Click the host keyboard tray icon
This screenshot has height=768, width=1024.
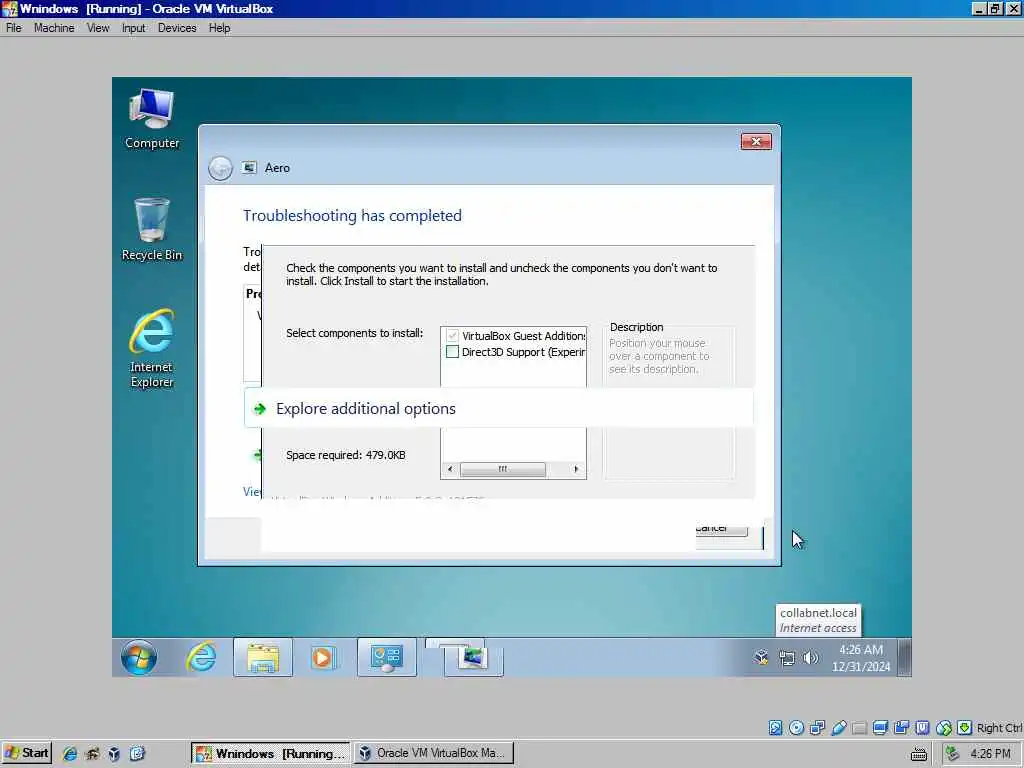click(919, 754)
